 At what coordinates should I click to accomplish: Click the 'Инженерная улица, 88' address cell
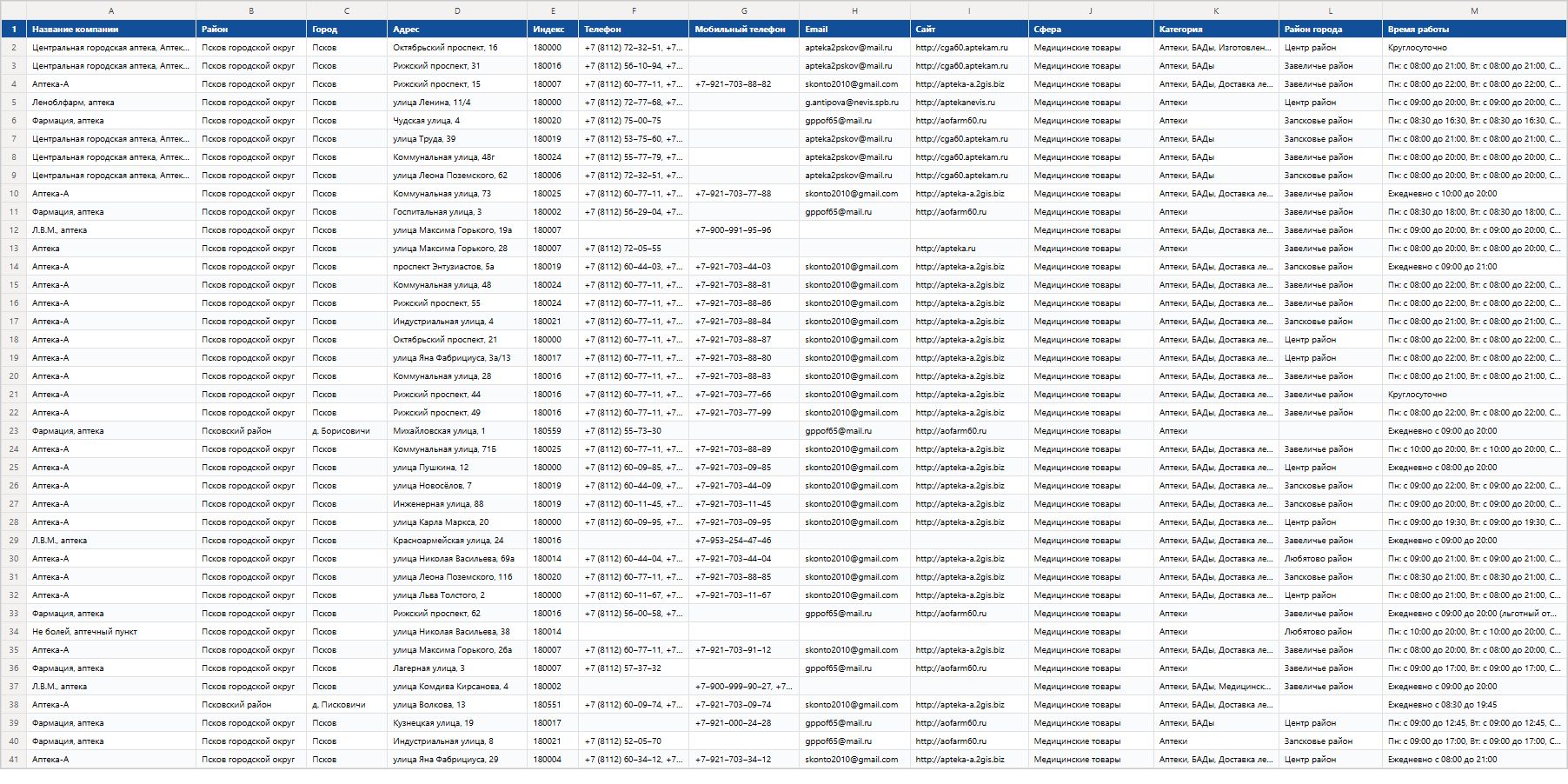coord(457,503)
